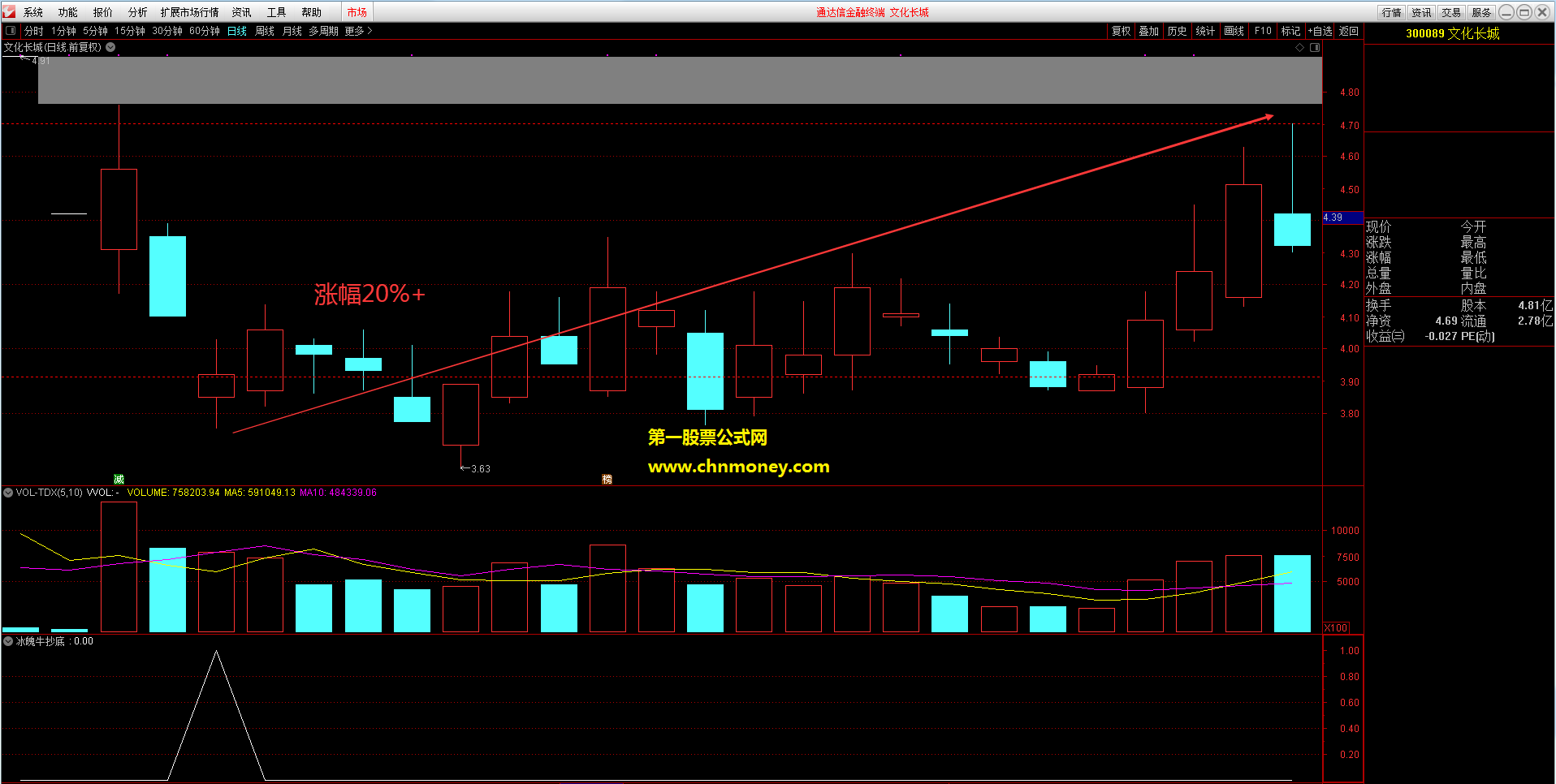The image size is (1556, 784).
Task: Click the diamond icon at chart top right
Action: click(x=1299, y=47)
